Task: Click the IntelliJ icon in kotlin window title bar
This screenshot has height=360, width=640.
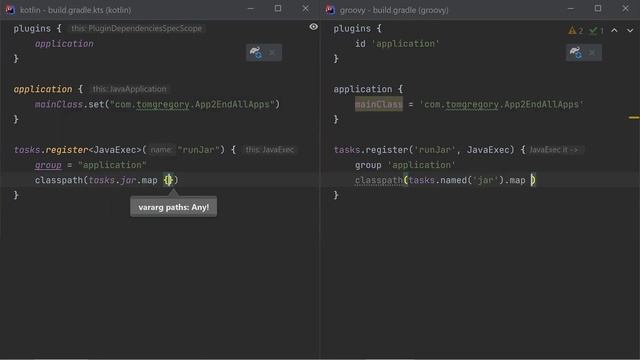Action: tap(10, 10)
